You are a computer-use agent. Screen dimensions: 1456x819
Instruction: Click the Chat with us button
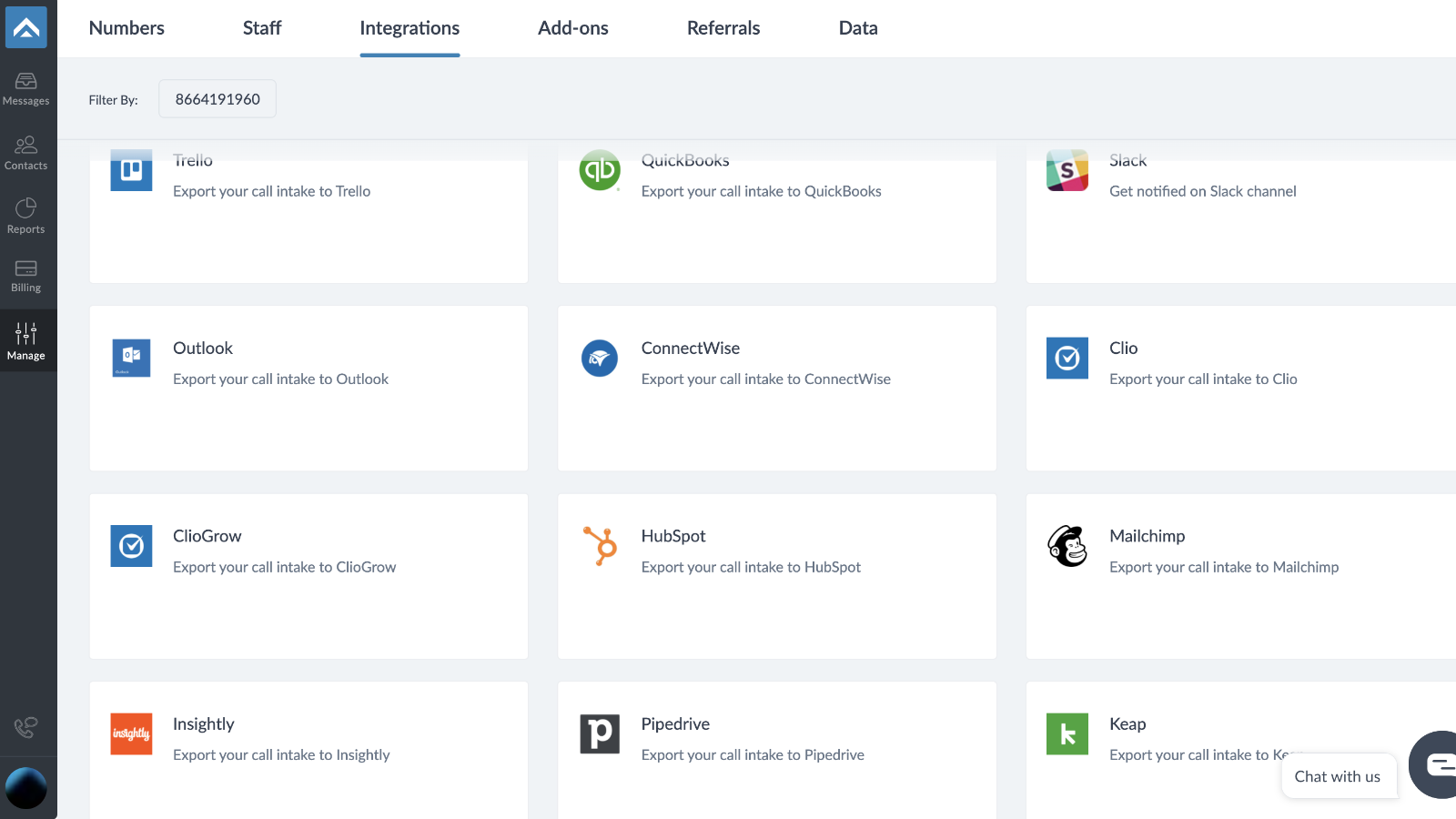[x=1338, y=776]
